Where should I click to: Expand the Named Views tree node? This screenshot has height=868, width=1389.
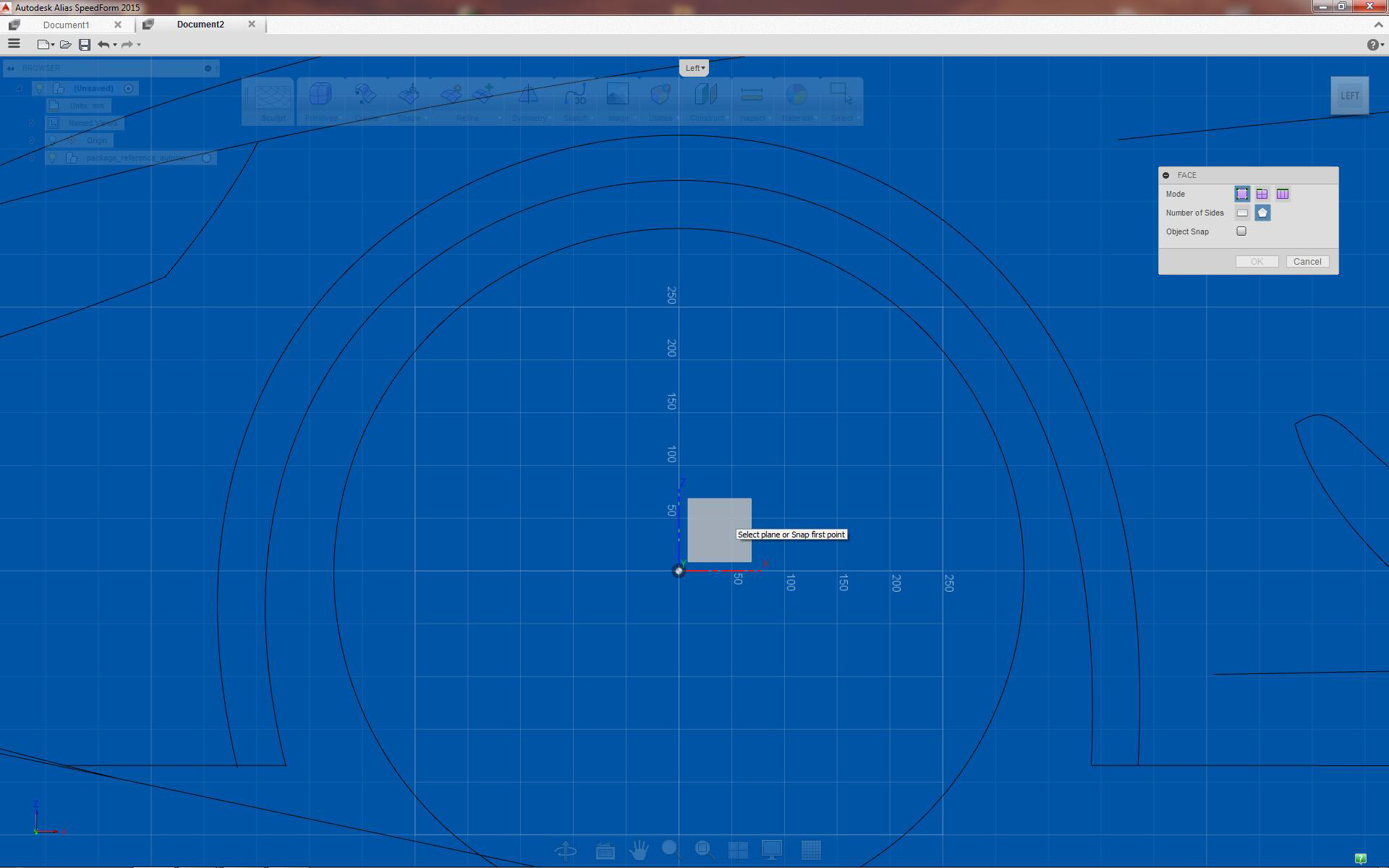click(x=32, y=123)
